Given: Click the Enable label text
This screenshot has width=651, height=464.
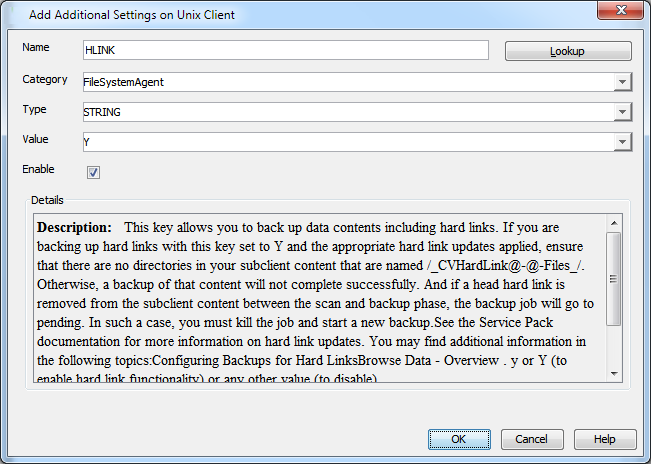Looking at the screenshot, I should pos(38,170).
